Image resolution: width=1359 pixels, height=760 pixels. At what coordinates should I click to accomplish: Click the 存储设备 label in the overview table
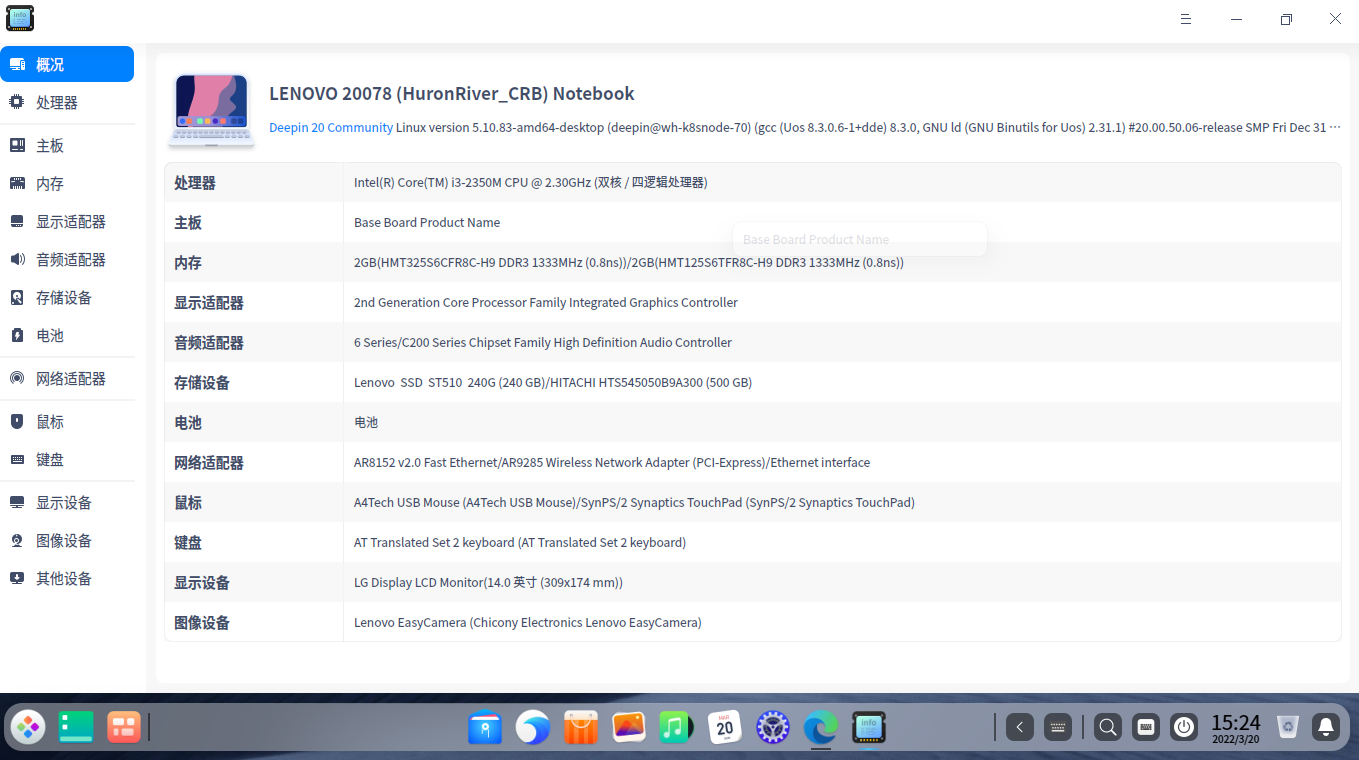pyautogui.click(x=202, y=383)
